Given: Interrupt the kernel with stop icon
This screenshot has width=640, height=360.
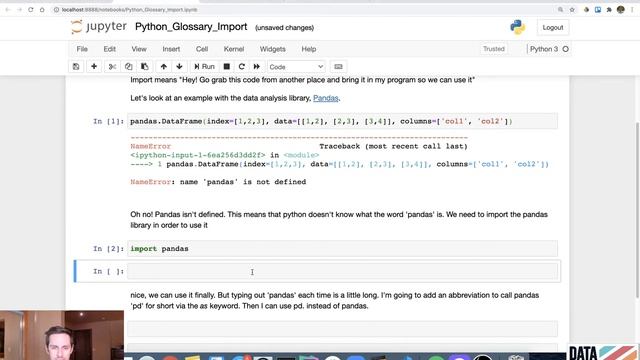Looking at the screenshot, I should pyautogui.click(x=227, y=67).
